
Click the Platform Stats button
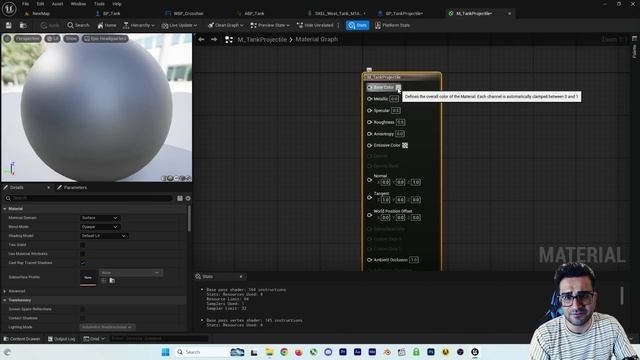(392, 25)
